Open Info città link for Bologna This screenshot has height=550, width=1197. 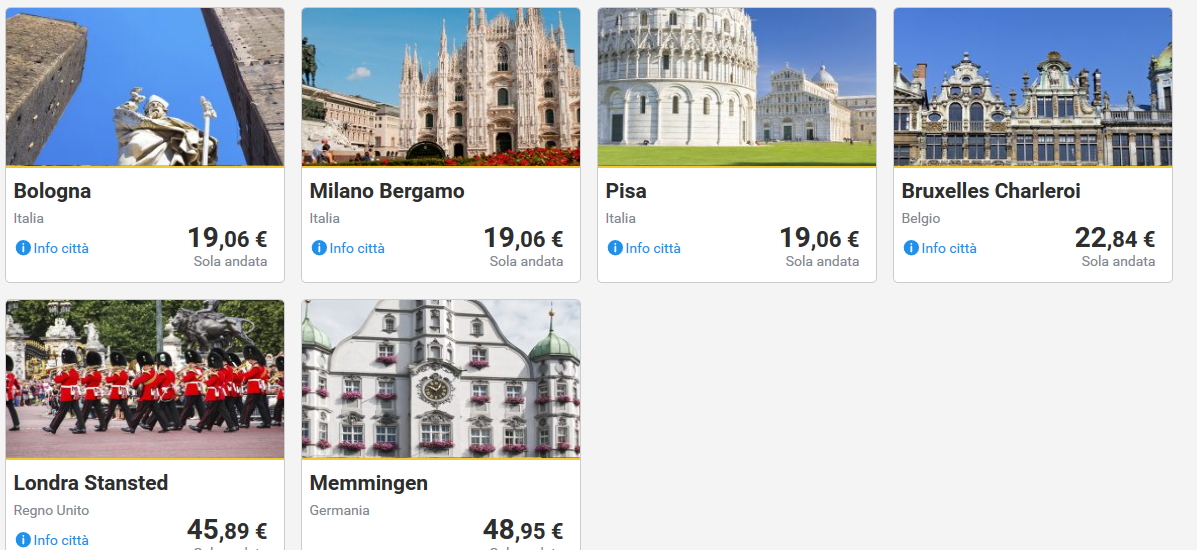coord(61,248)
